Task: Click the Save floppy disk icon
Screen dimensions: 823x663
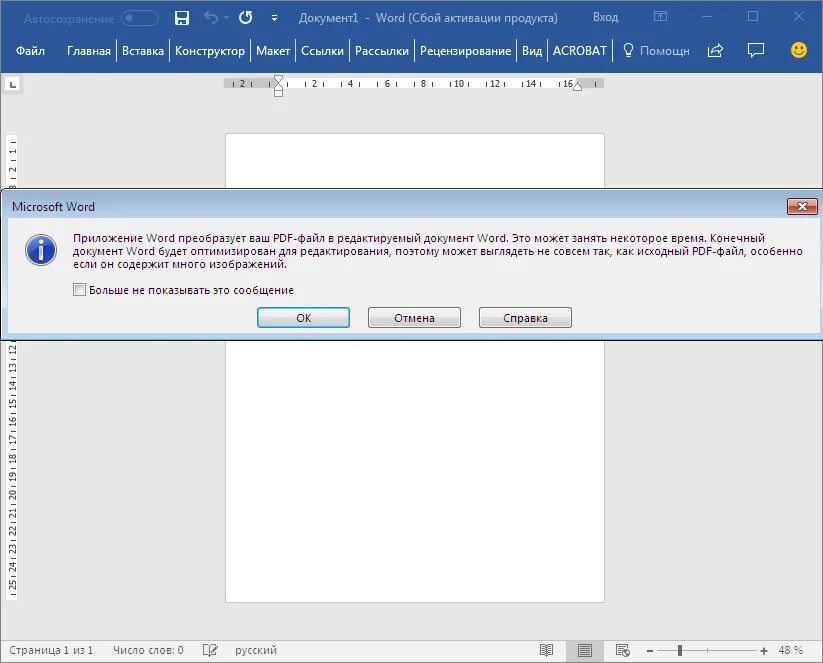Action: (182, 18)
